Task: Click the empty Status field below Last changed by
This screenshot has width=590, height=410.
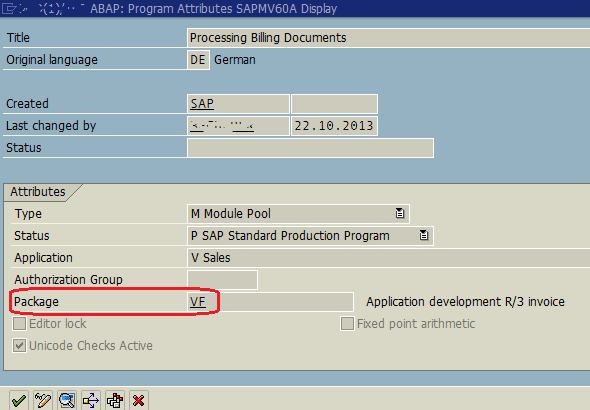Action: point(310,148)
